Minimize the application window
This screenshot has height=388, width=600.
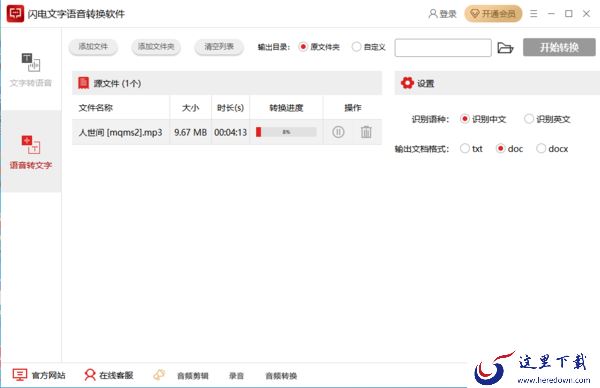(x=551, y=14)
